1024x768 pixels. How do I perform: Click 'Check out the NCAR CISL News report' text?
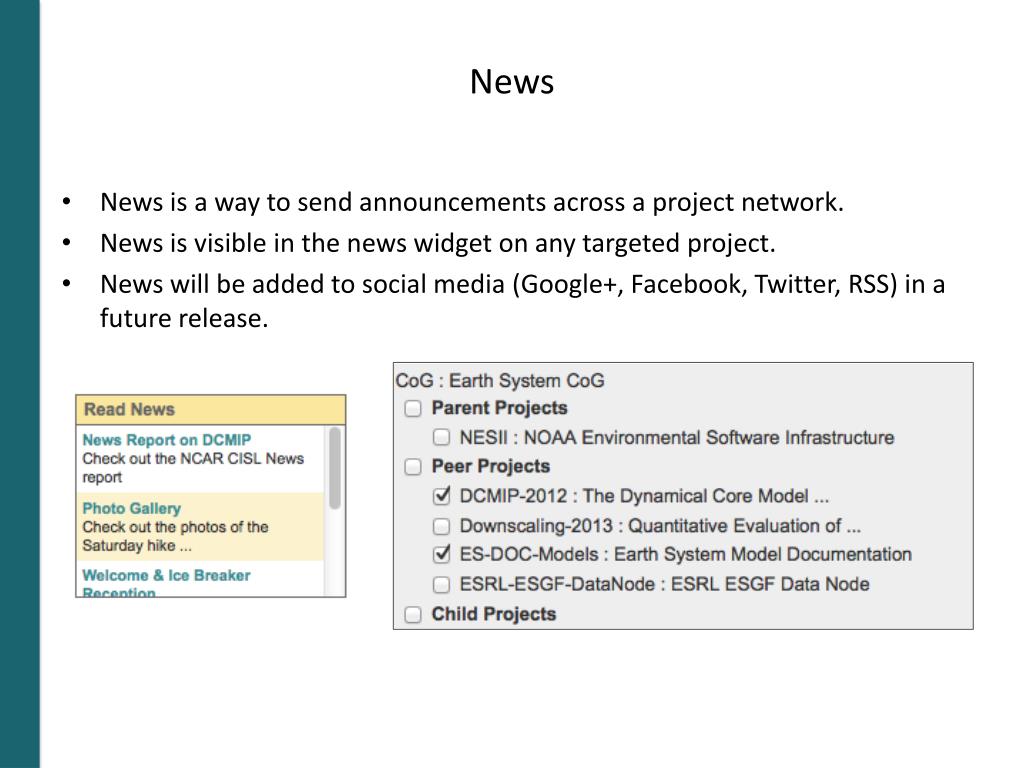pos(193,468)
